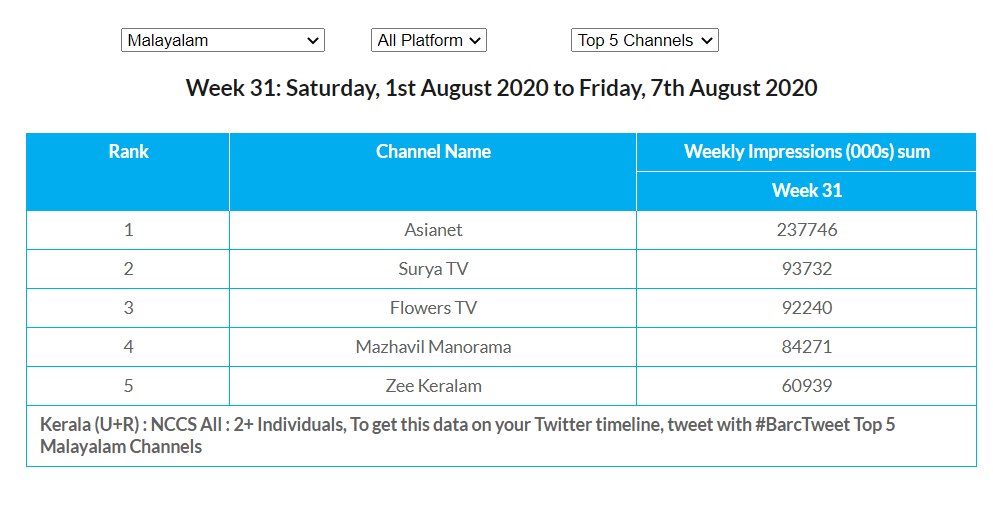Click rank 1 cell in table

(x=128, y=230)
